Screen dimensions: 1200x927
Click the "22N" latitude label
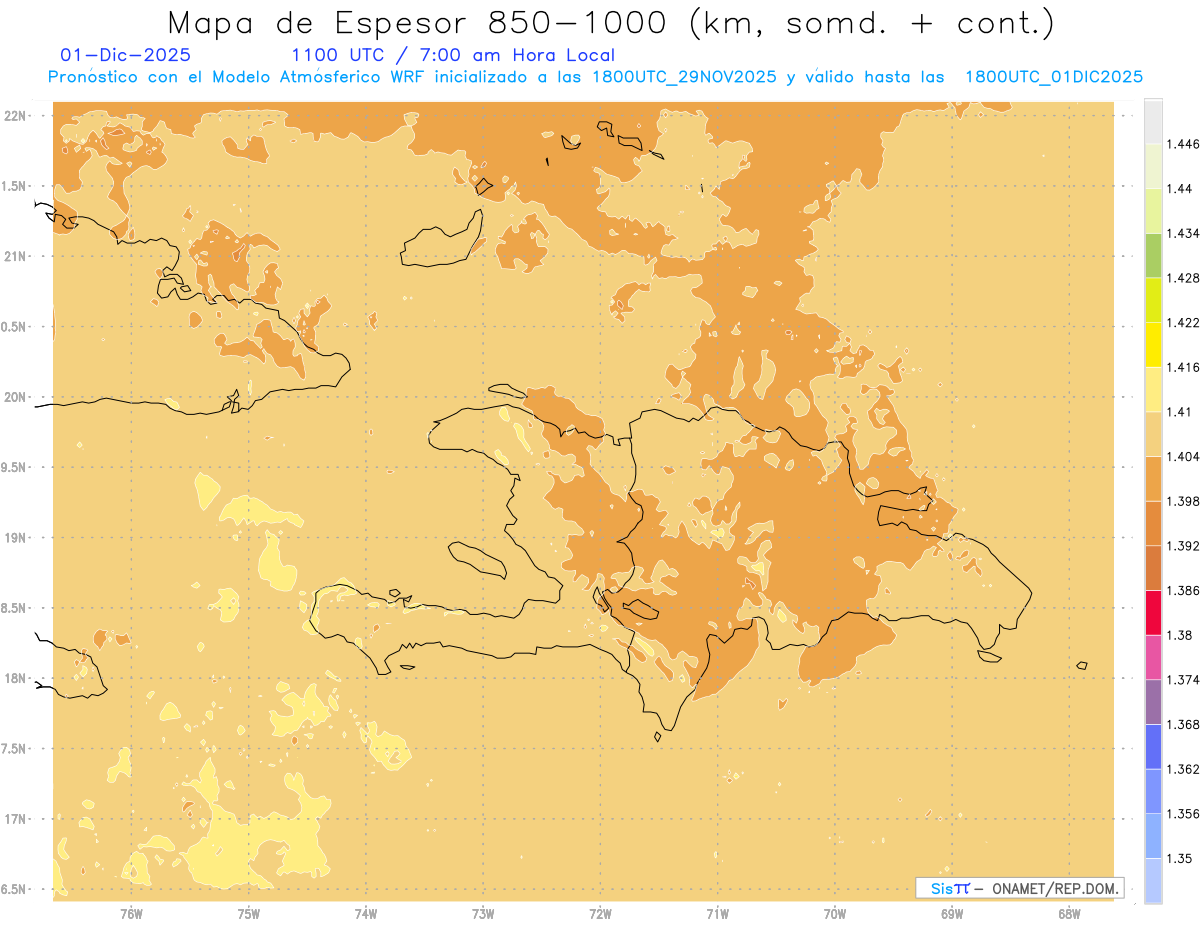(16, 116)
